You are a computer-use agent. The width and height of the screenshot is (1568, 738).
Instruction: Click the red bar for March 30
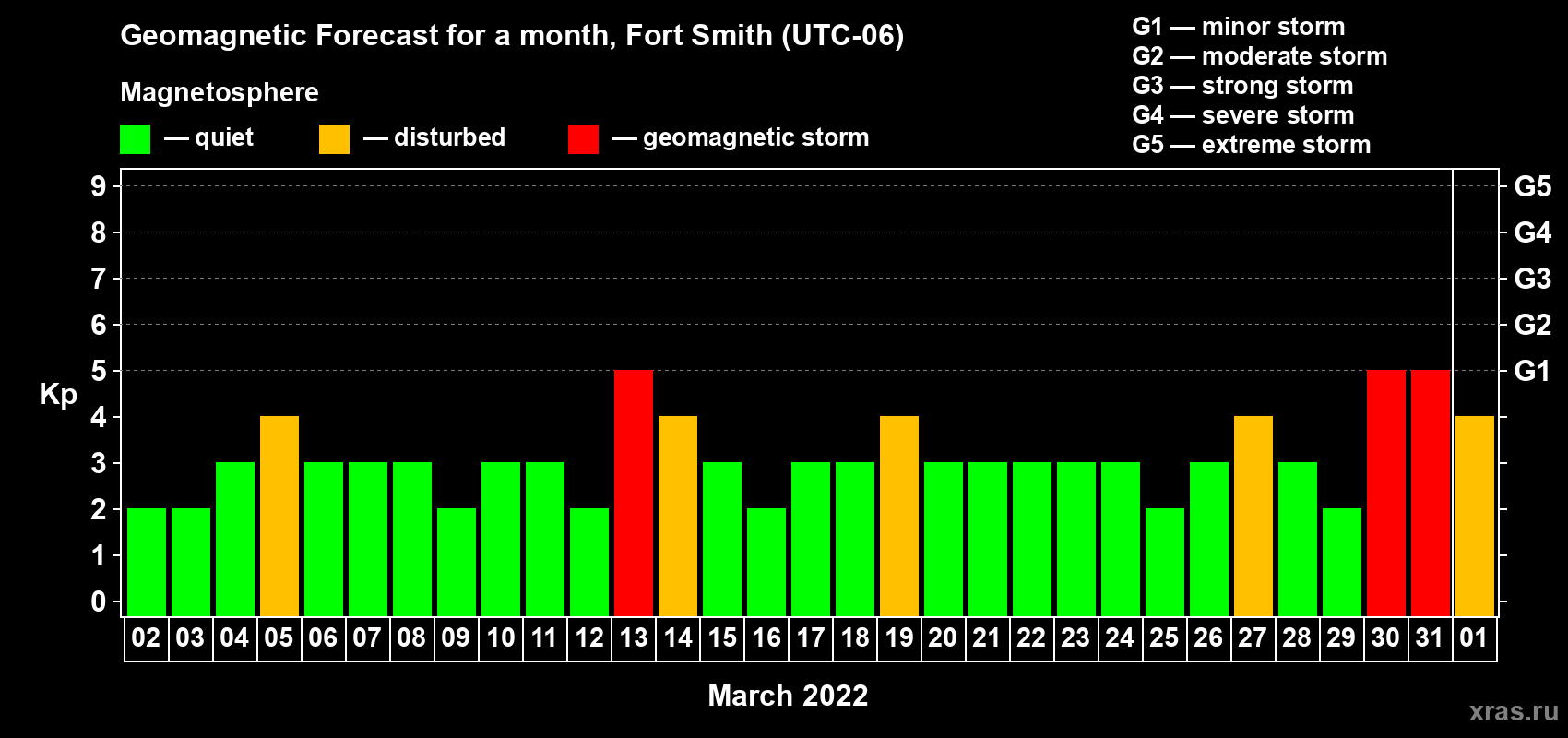coord(1385,493)
